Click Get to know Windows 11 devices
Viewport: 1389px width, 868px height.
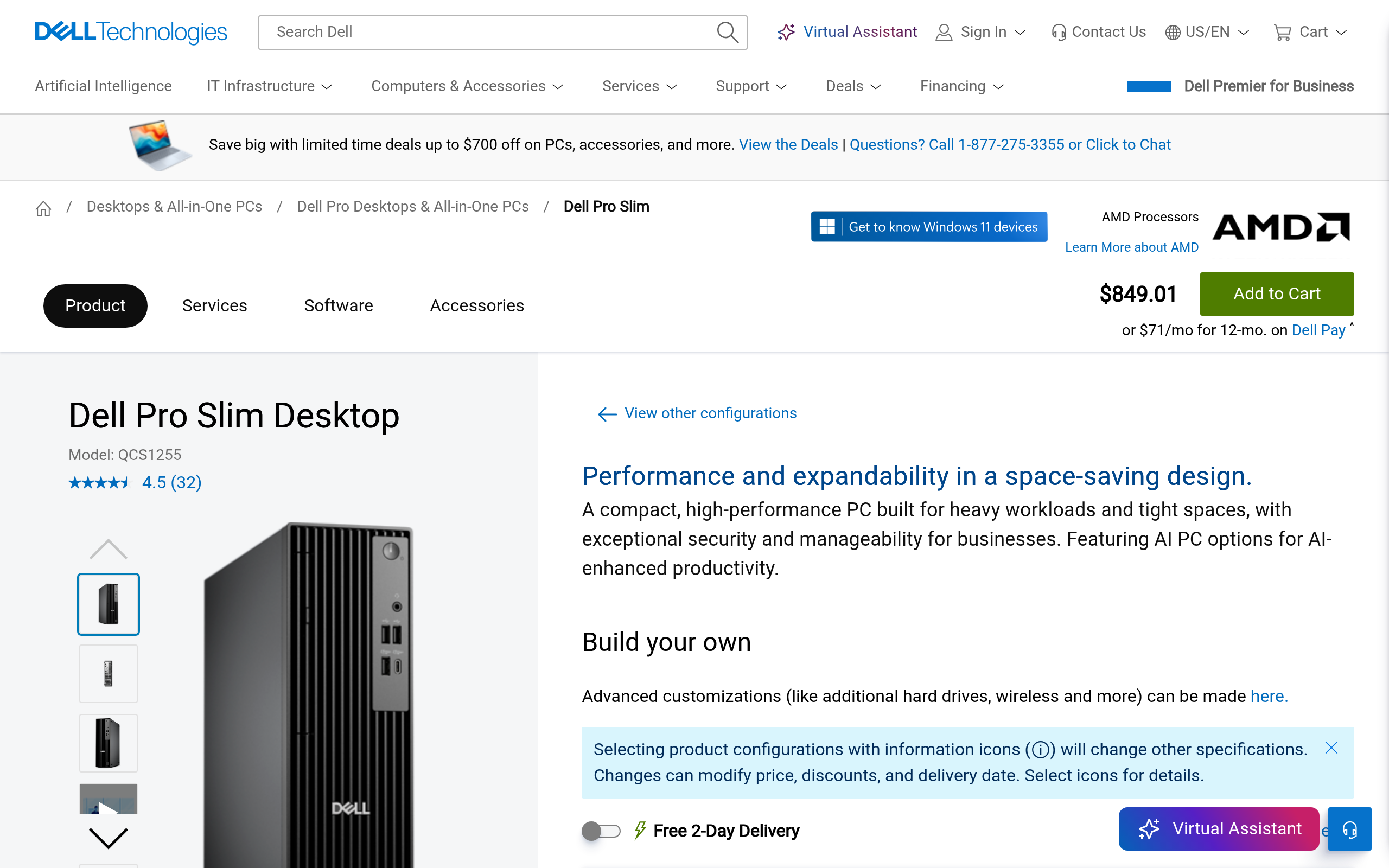click(929, 227)
